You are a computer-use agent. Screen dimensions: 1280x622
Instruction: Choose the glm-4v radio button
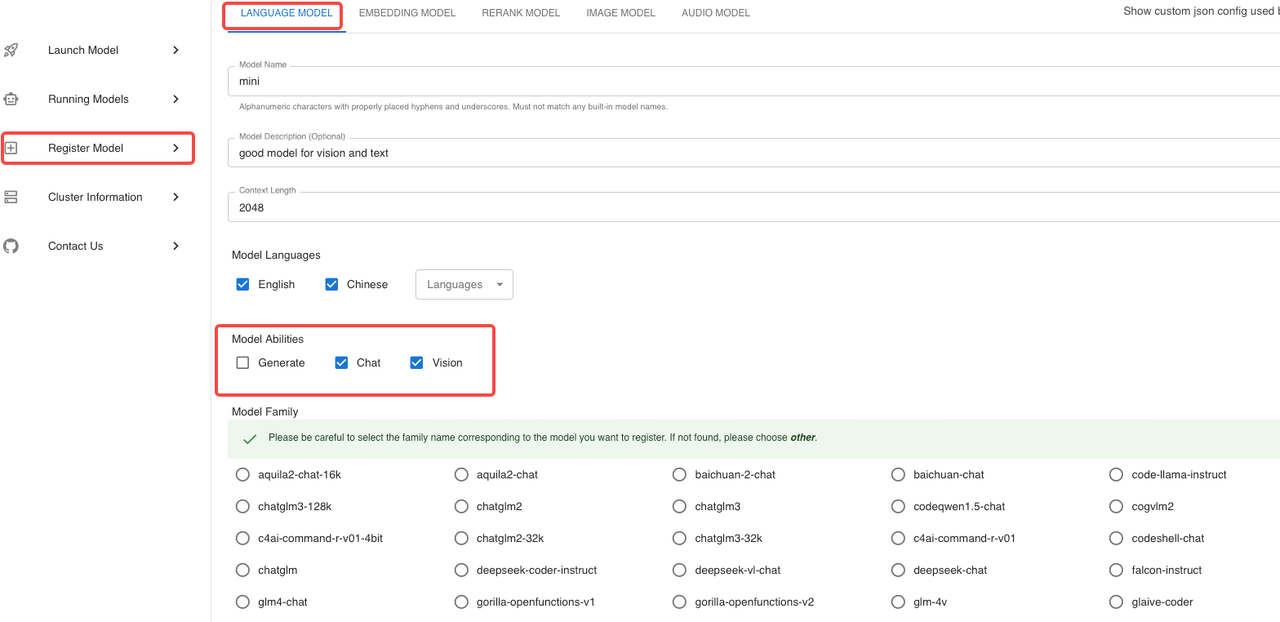click(x=898, y=602)
